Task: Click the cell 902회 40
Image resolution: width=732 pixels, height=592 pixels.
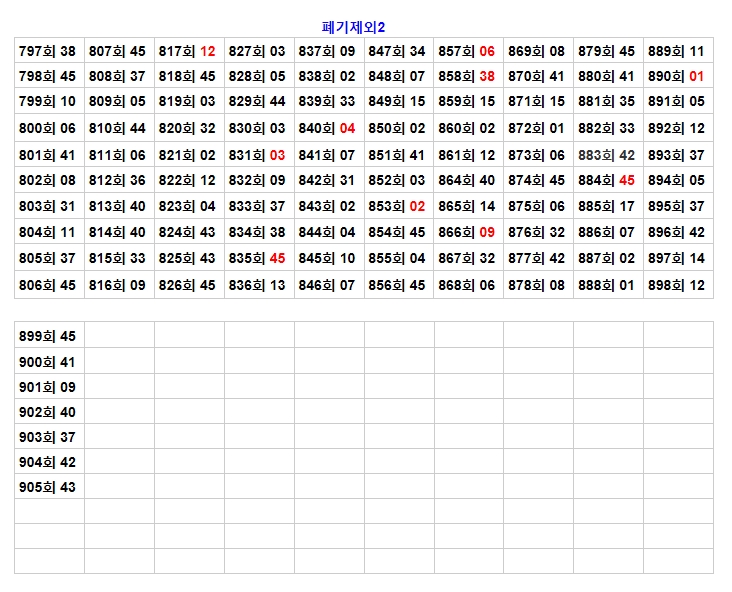Action: click(x=48, y=412)
